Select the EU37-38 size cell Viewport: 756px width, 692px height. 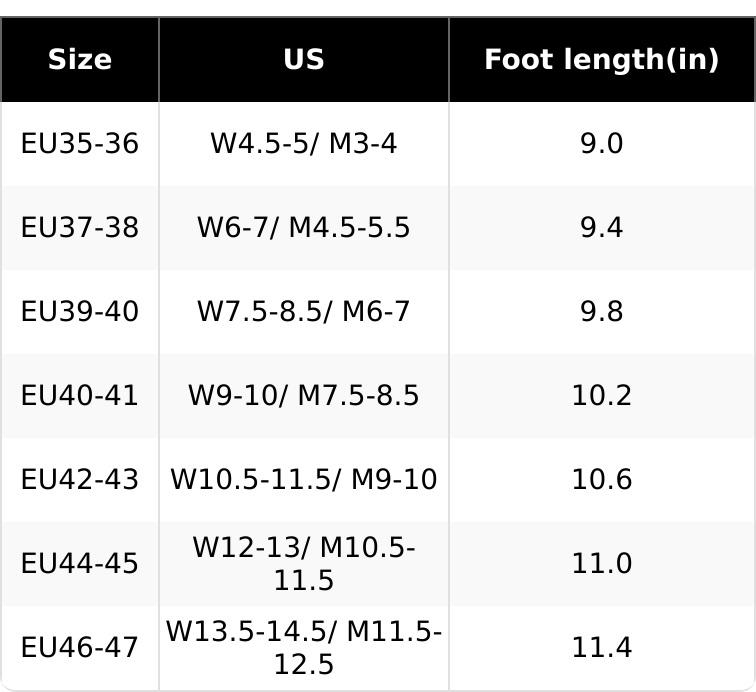(x=80, y=228)
